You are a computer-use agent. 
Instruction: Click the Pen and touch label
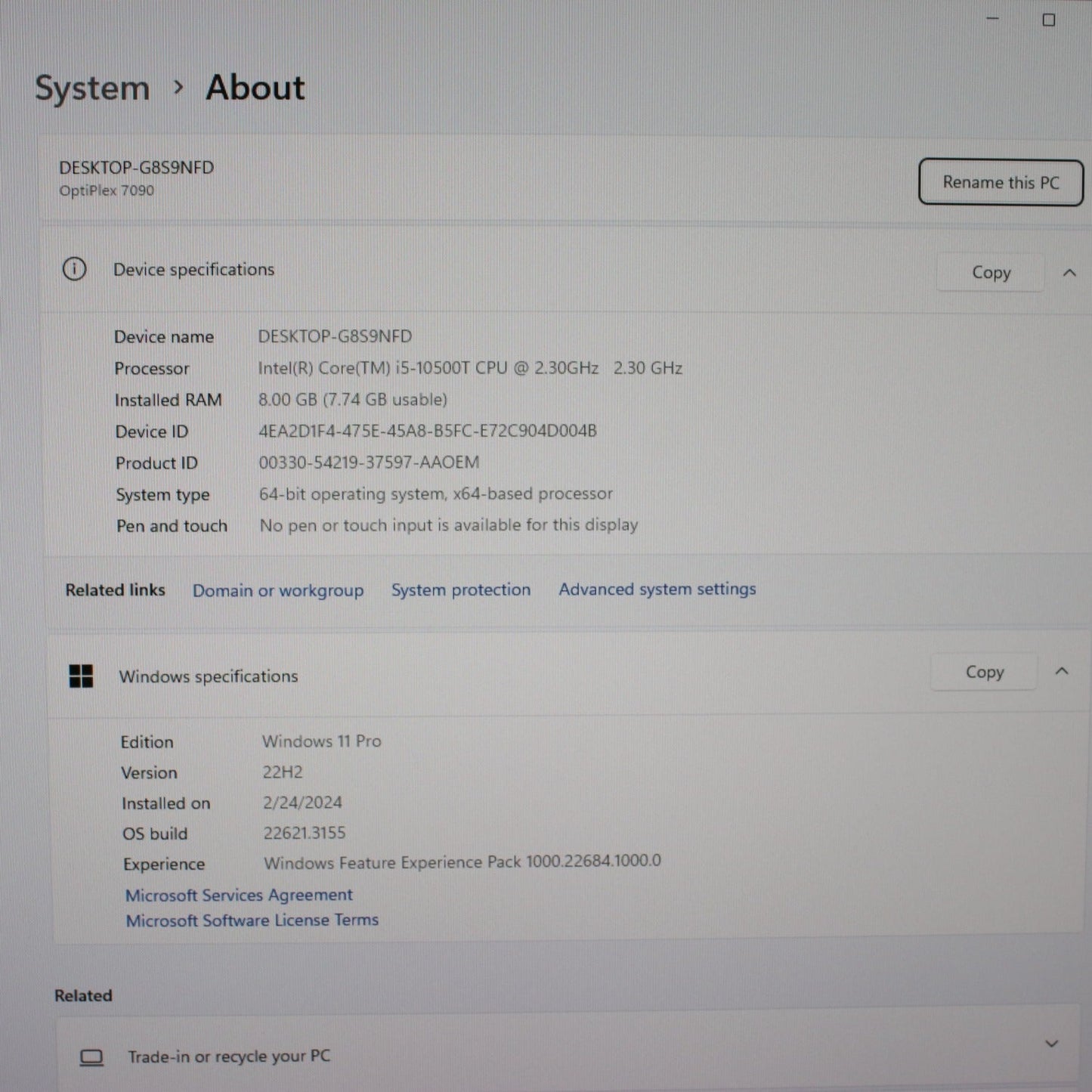click(x=172, y=526)
